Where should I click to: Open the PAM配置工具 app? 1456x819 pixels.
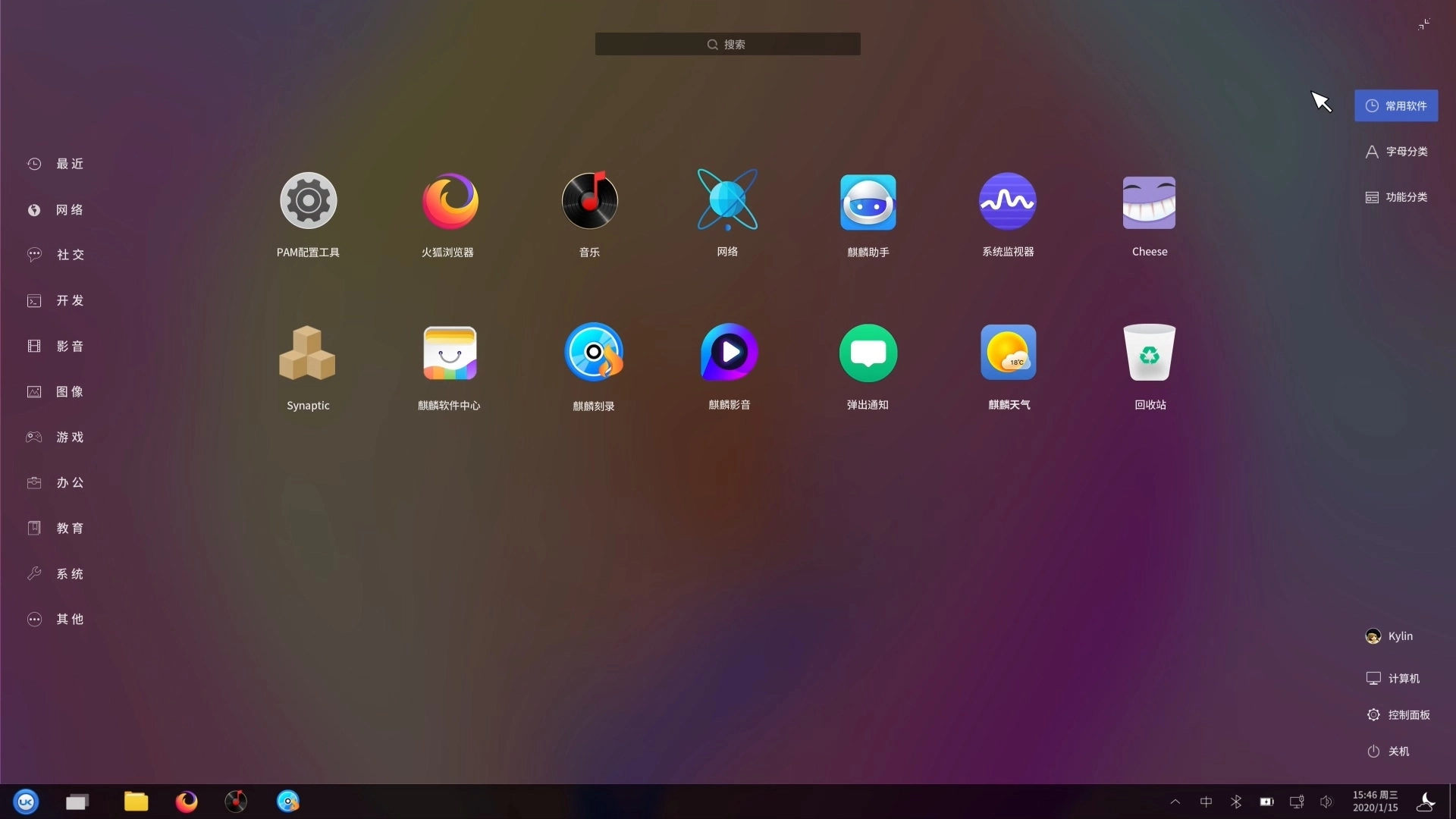308,202
